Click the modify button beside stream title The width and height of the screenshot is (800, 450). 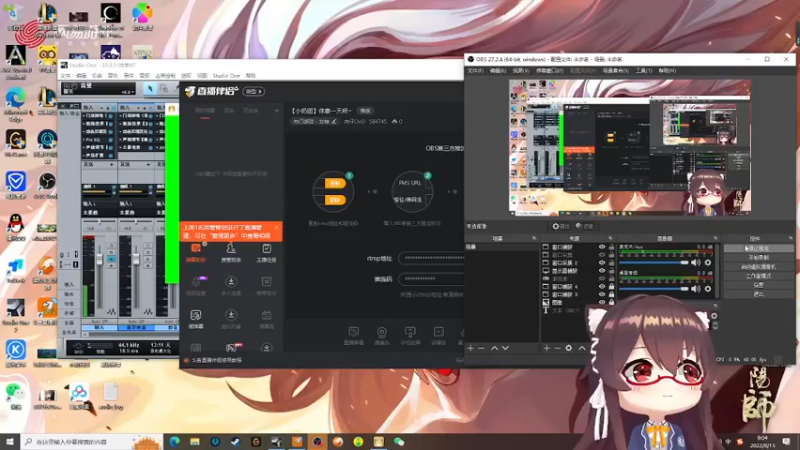365,111
